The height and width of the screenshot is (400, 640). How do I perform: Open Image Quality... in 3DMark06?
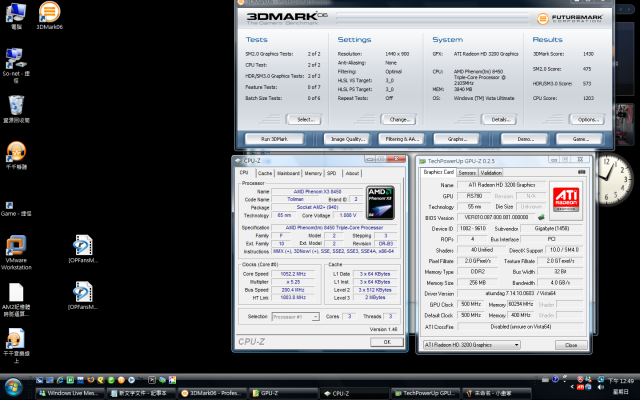pos(347,139)
